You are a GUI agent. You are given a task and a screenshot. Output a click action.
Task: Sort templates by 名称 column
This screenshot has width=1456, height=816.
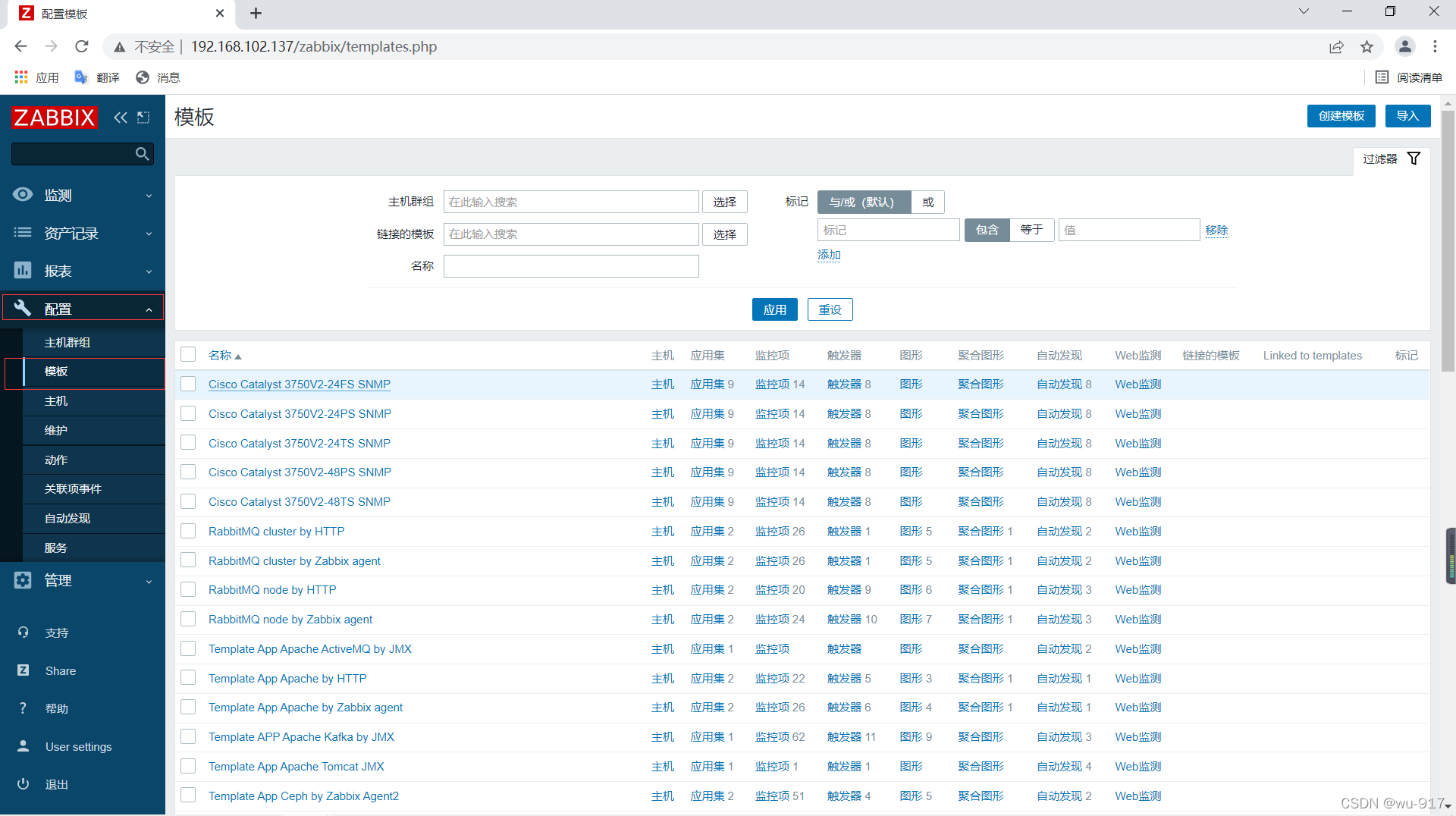(x=224, y=356)
